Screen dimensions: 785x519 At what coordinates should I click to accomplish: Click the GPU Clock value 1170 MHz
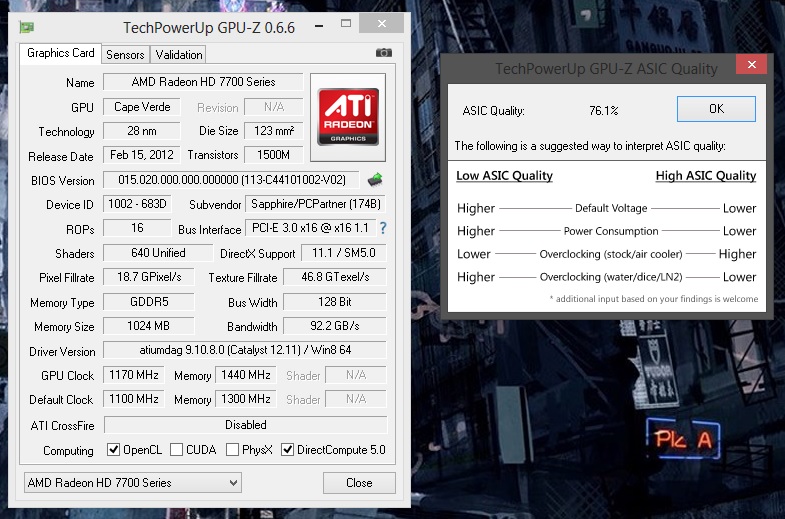pyautogui.click(x=134, y=375)
